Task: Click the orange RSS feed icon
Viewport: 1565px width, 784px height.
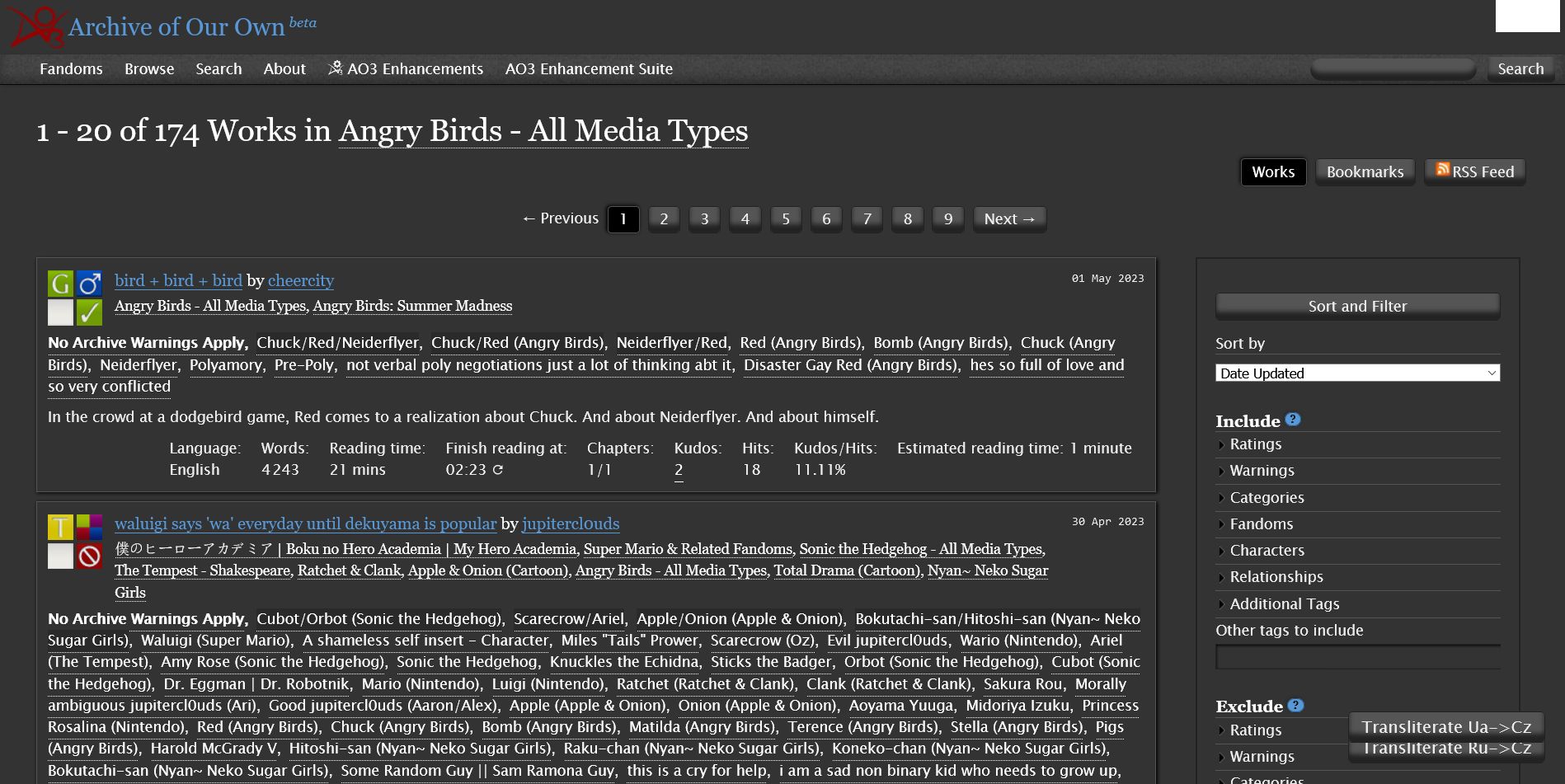Action: click(x=1442, y=169)
